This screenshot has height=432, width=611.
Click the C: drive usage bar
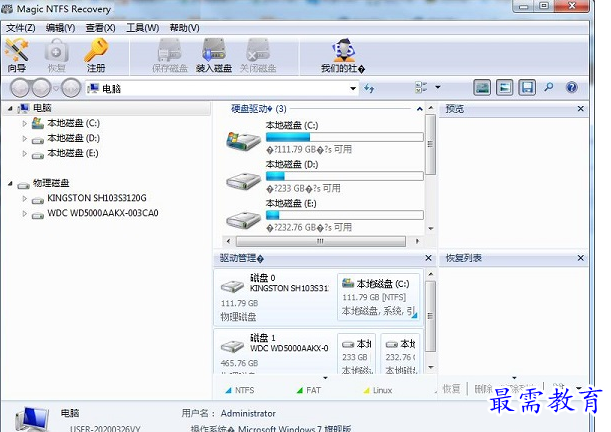click(344, 137)
